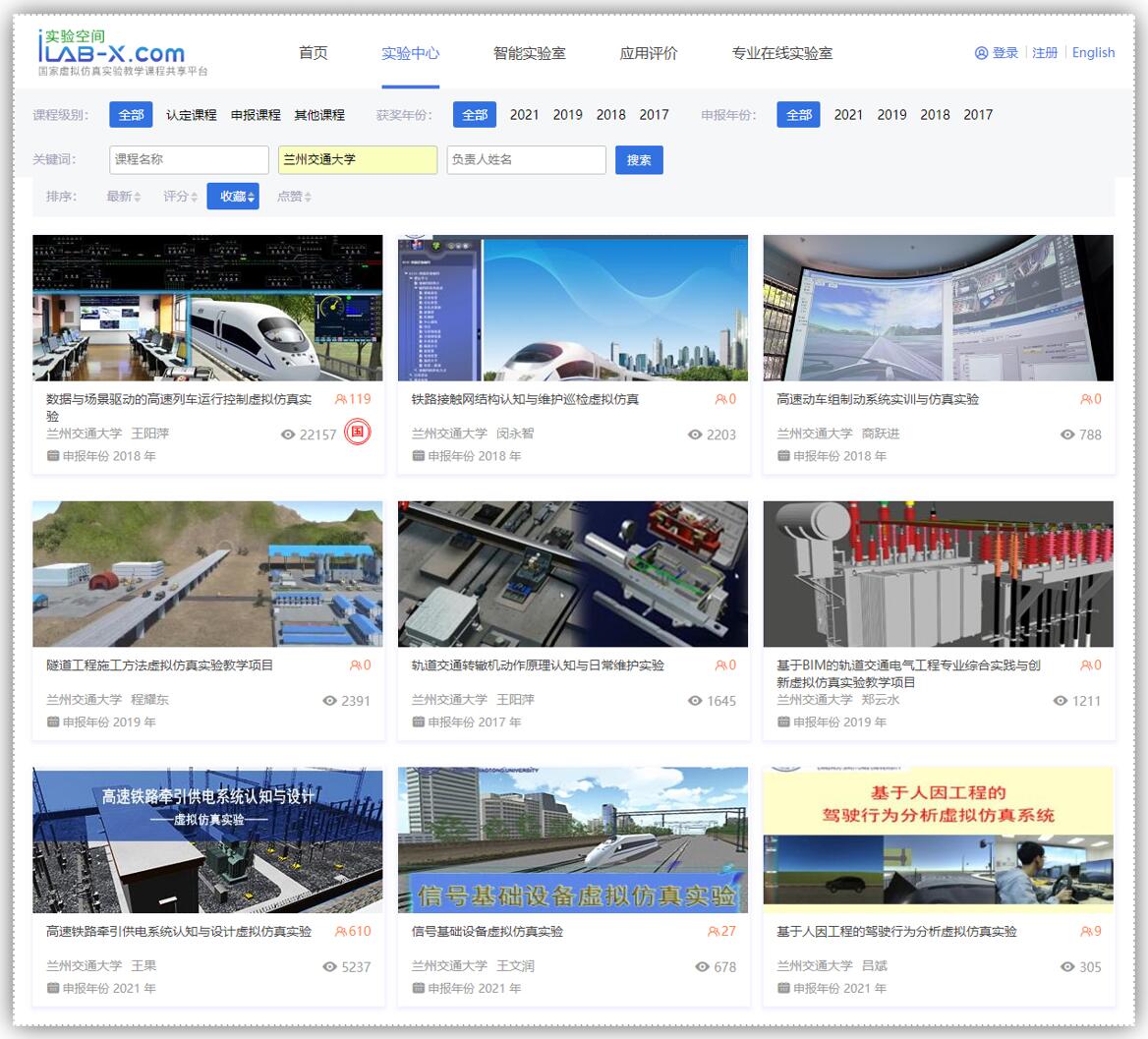Open the 隧道工程施工方法 course thumbnail
Screen dimensions: 1148x1039
tap(207, 574)
